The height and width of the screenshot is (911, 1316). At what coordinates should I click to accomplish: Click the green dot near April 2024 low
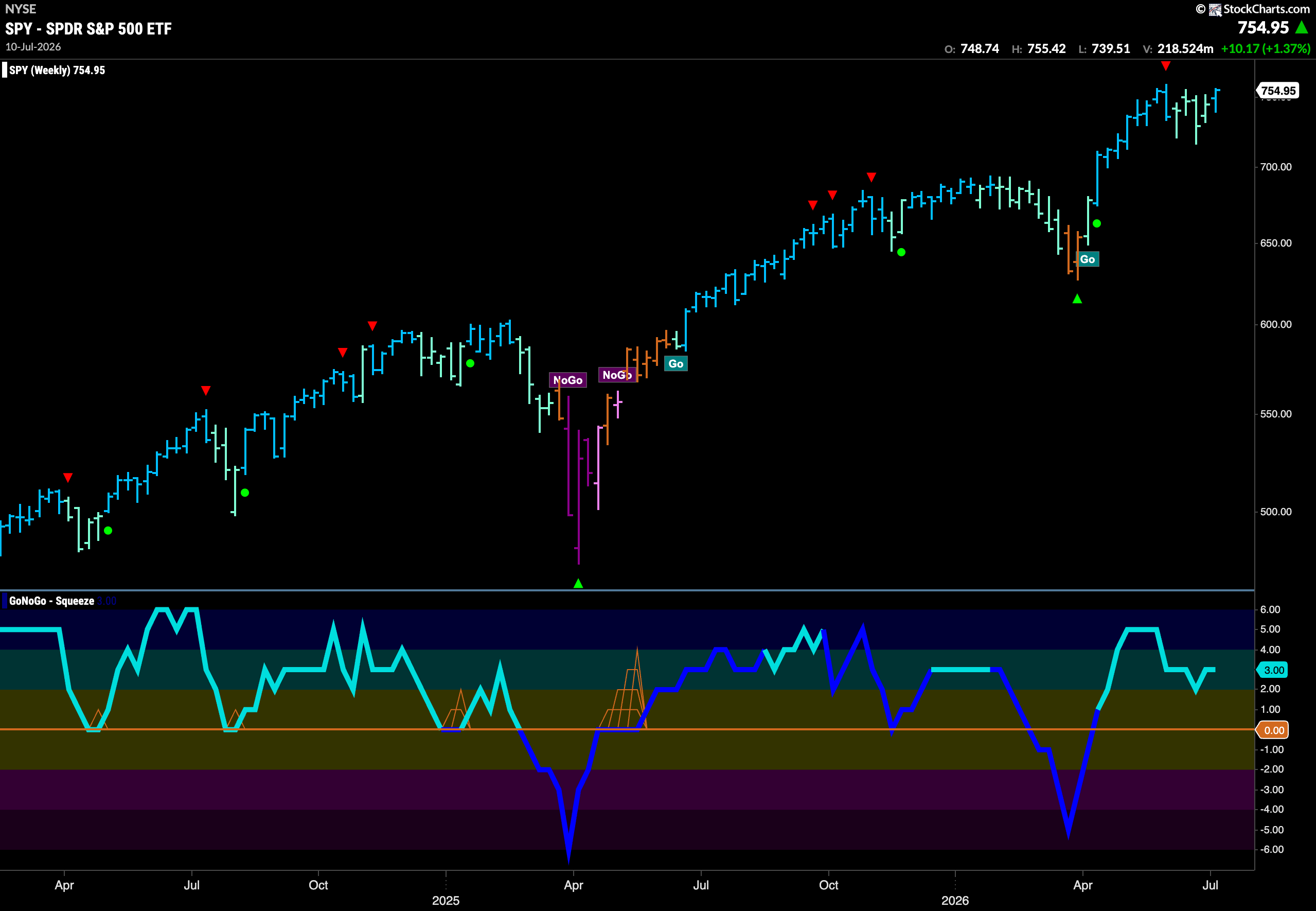[x=108, y=531]
